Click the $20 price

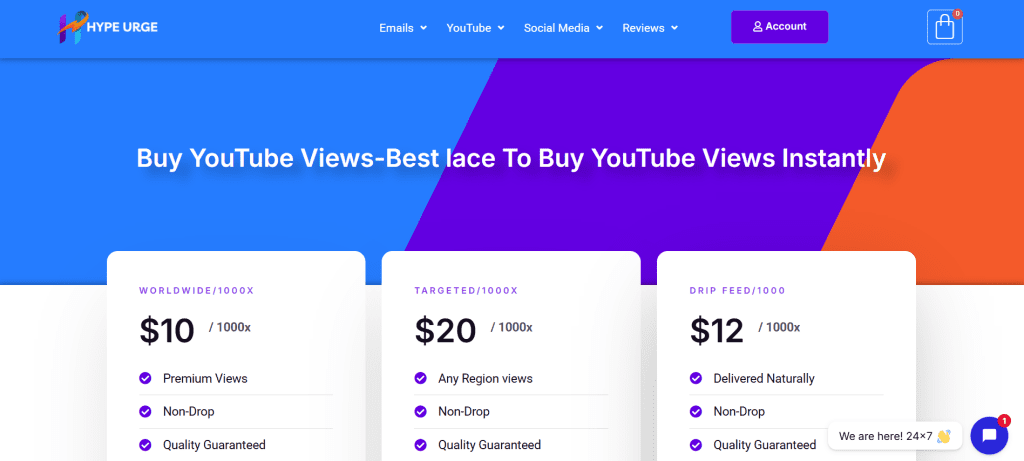[x=445, y=330]
